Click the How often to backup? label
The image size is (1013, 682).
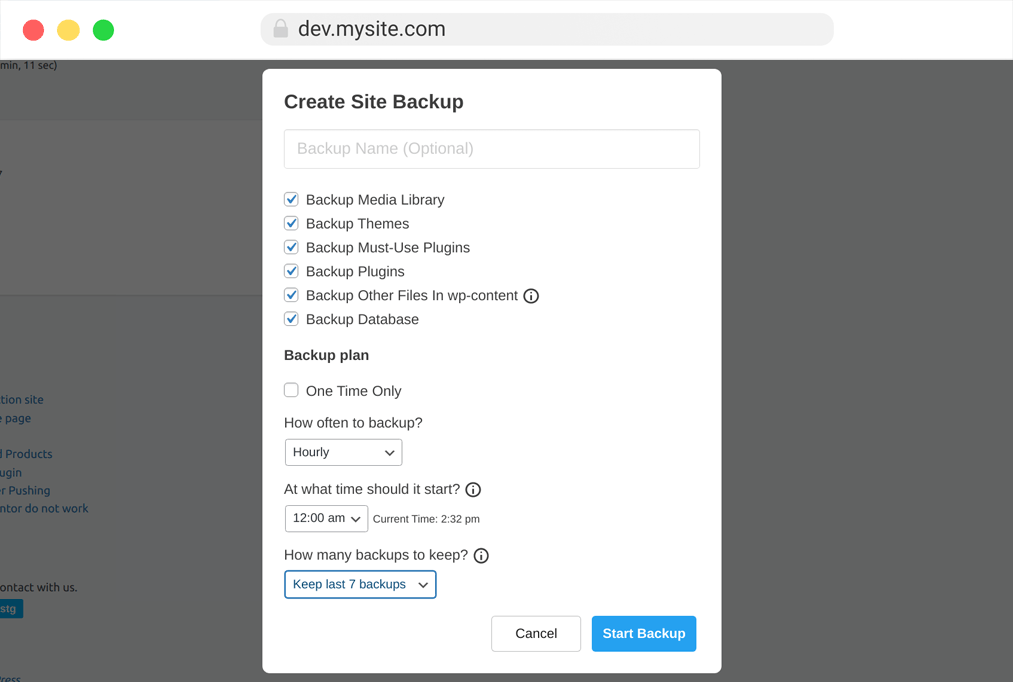[x=353, y=423]
